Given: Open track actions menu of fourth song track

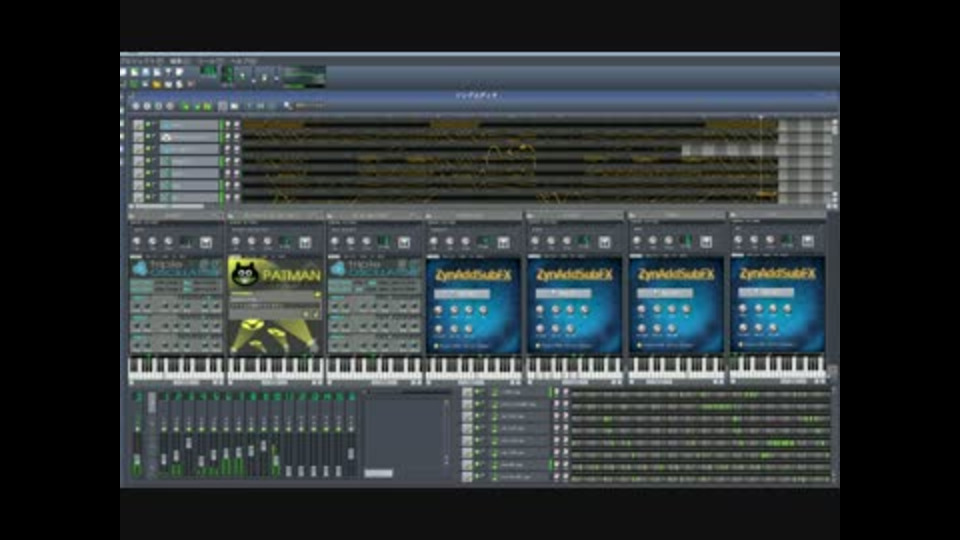Looking at the screenshot, I should pos(138,161).
